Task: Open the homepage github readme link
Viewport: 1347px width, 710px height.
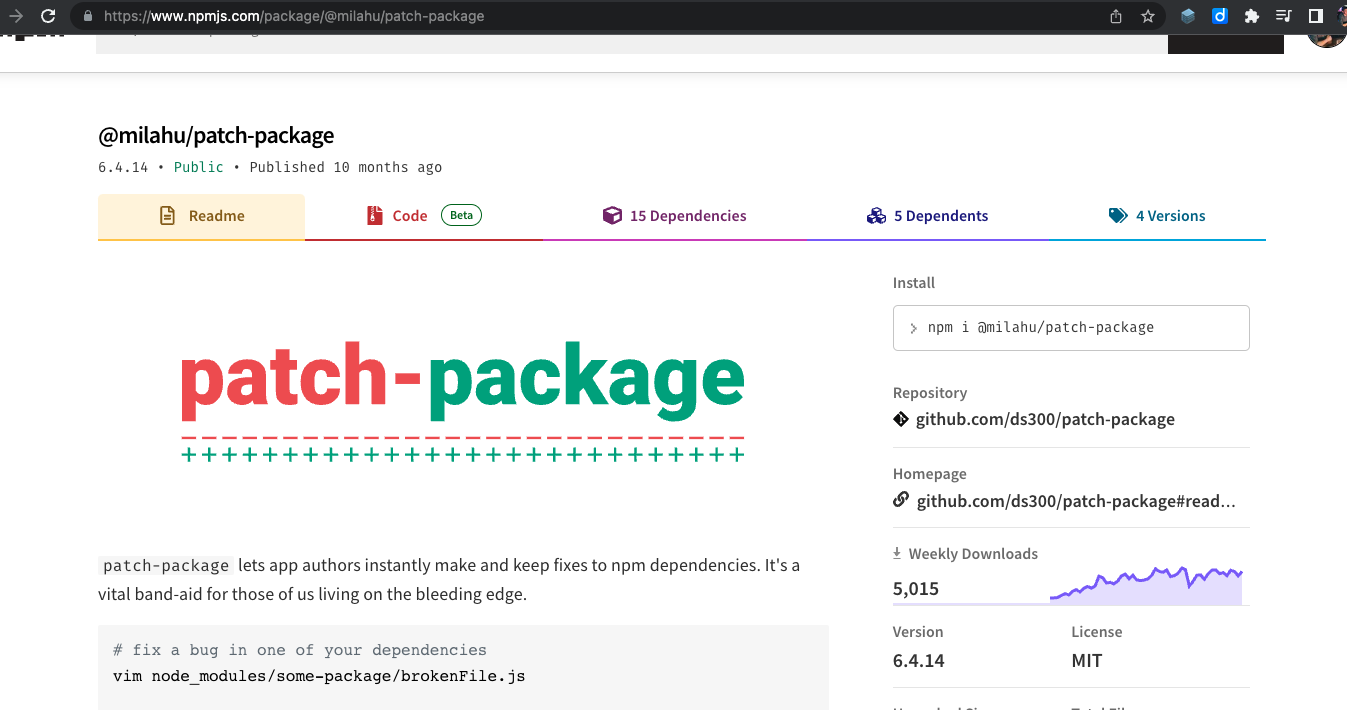Action: [1076, 501]
